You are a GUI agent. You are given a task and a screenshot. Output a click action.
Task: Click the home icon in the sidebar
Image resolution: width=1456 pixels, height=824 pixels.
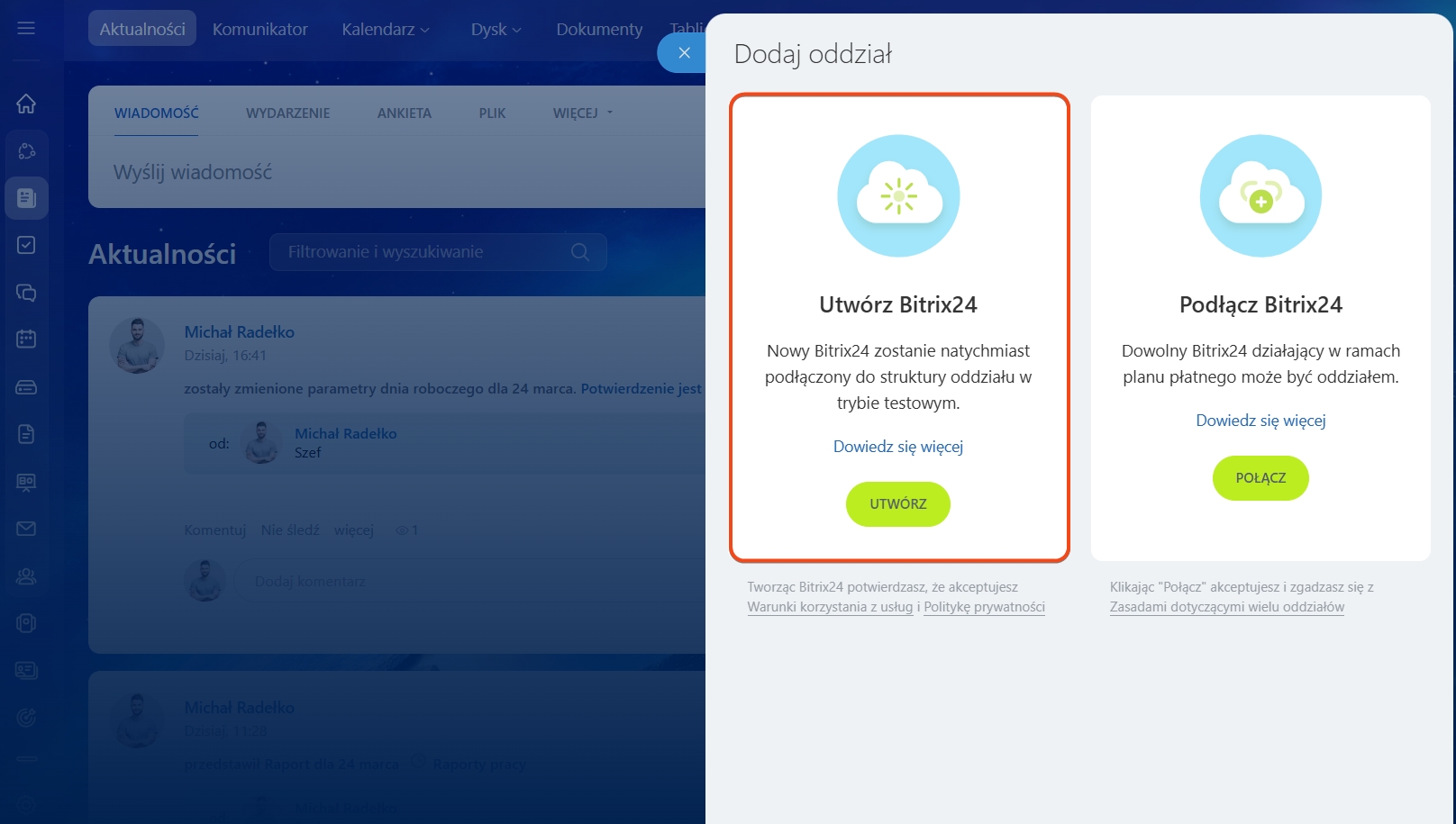(26, 104)
